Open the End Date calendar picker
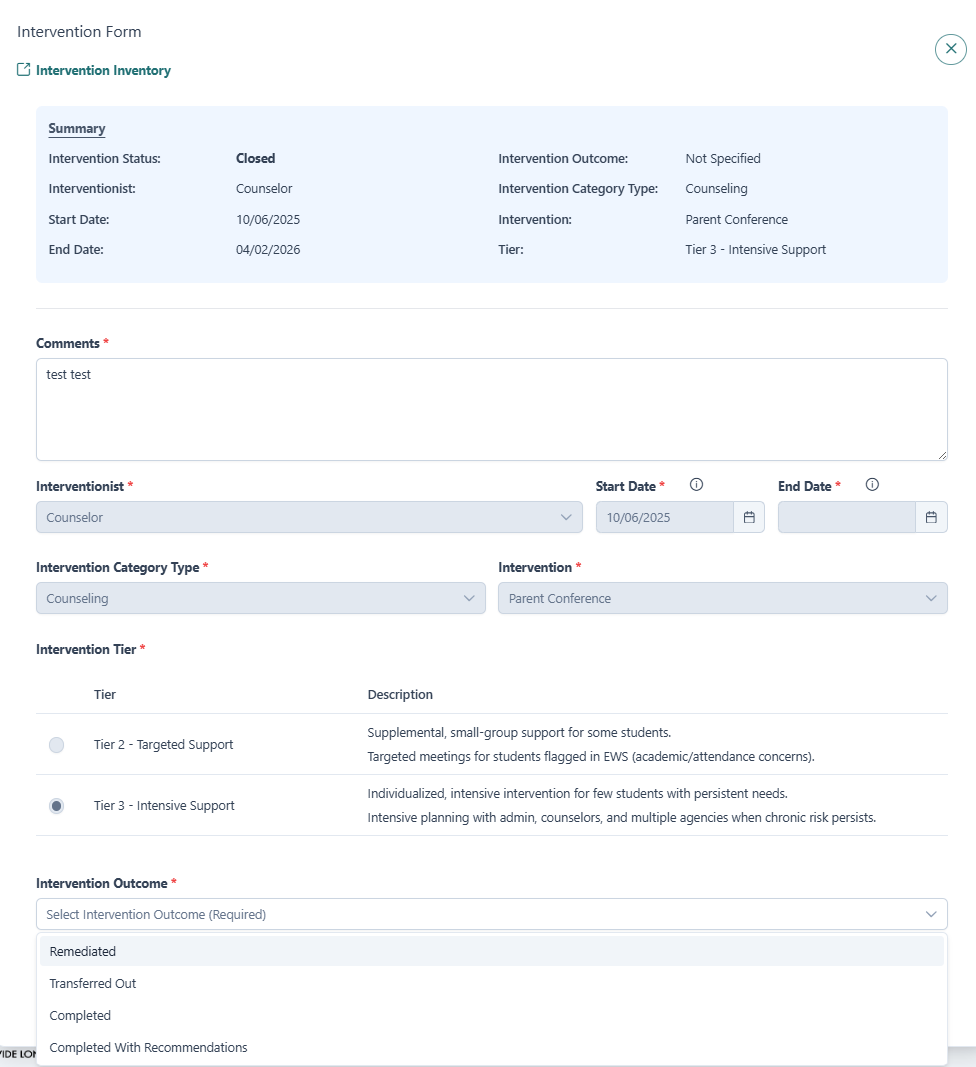This screenshot has height=1067, width=976. [931, 517]
